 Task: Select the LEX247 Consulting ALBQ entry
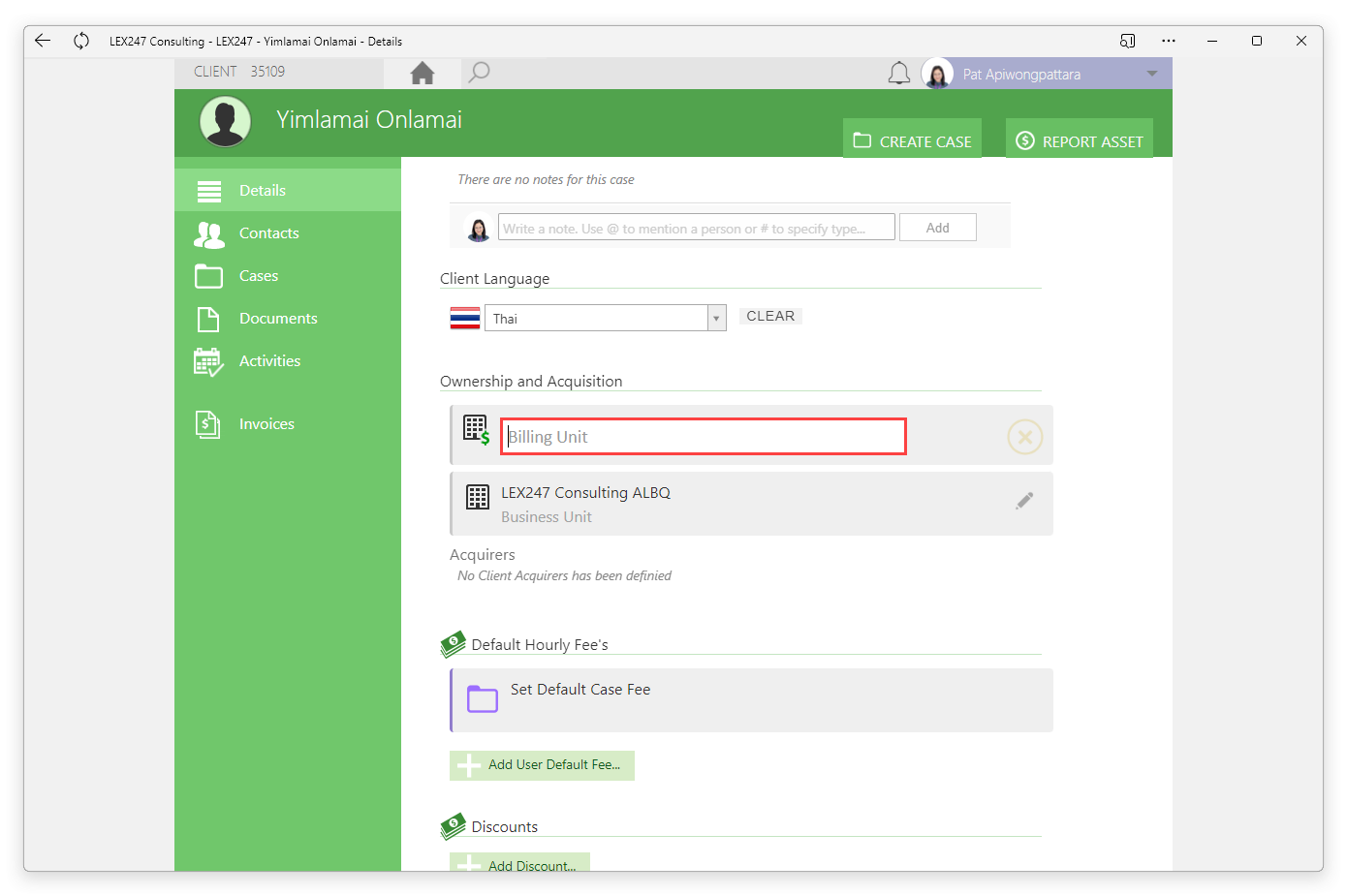tap(751, 504)
